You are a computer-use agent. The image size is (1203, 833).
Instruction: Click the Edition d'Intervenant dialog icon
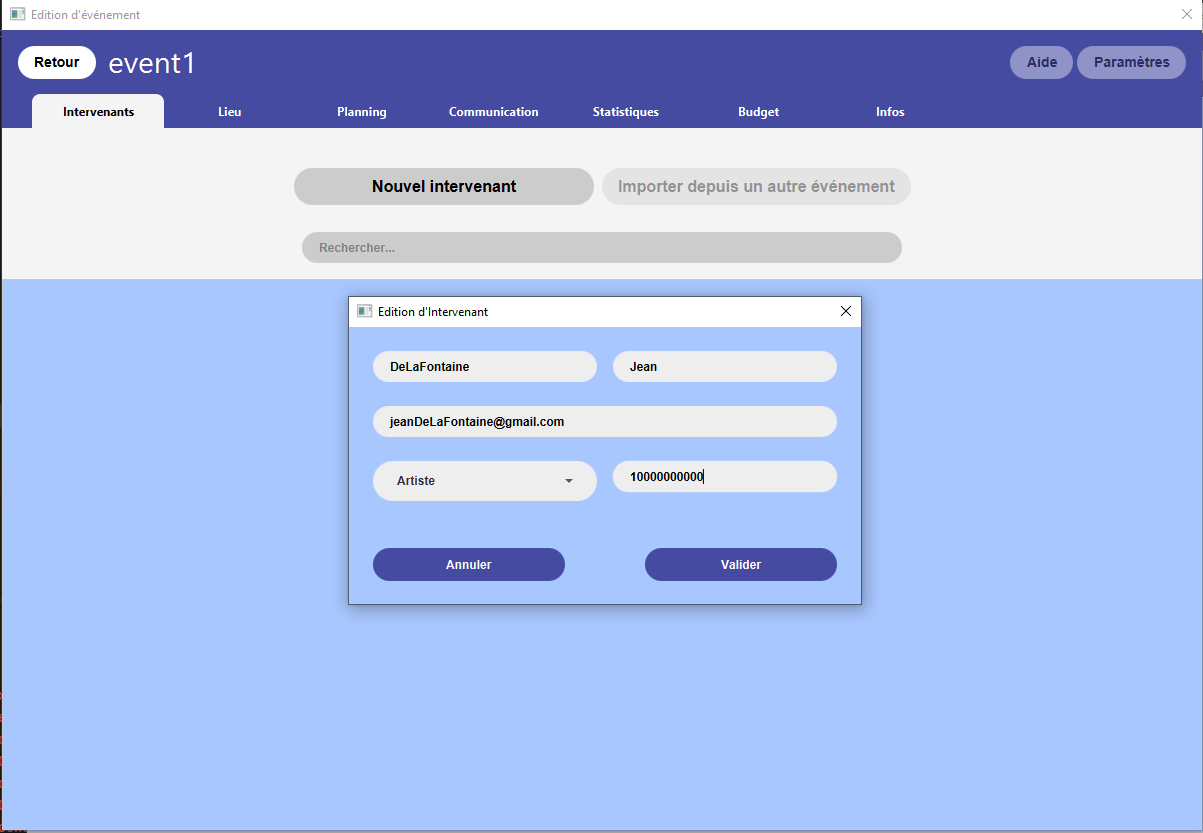364,311
